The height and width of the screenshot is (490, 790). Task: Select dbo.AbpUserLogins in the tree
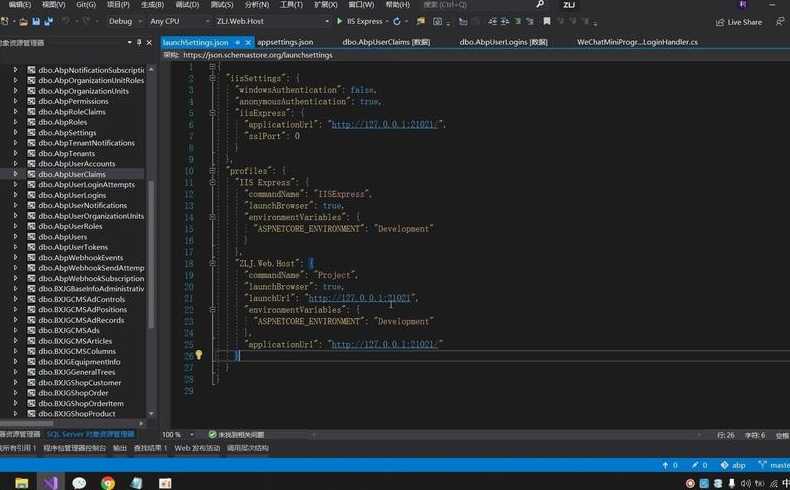pos(72,195)
